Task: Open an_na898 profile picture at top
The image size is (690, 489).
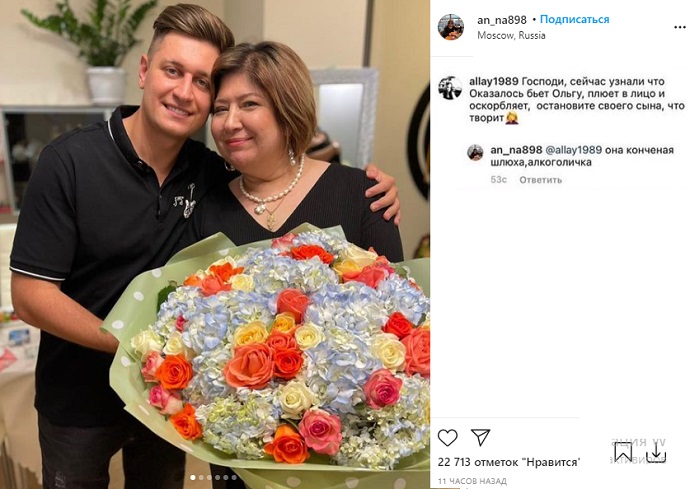Action: (x=451, y=27)
